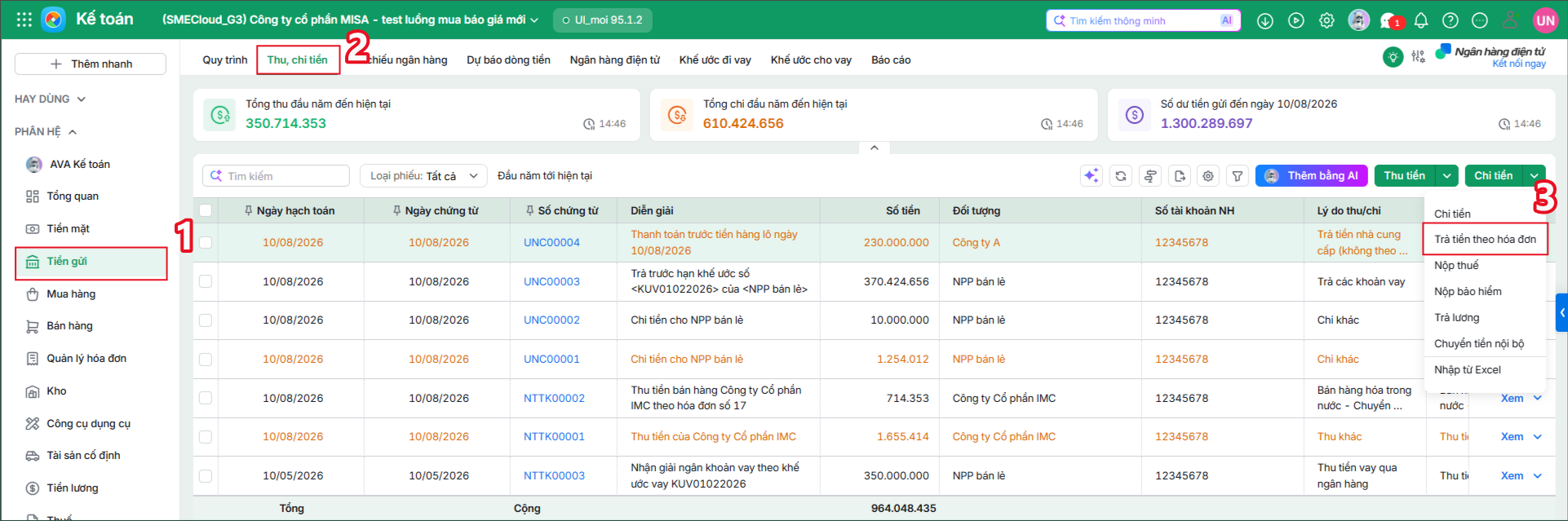This screenshot has width=1568, height=521.
Task: Open the notification bell icon
Action: point(1420,20)
